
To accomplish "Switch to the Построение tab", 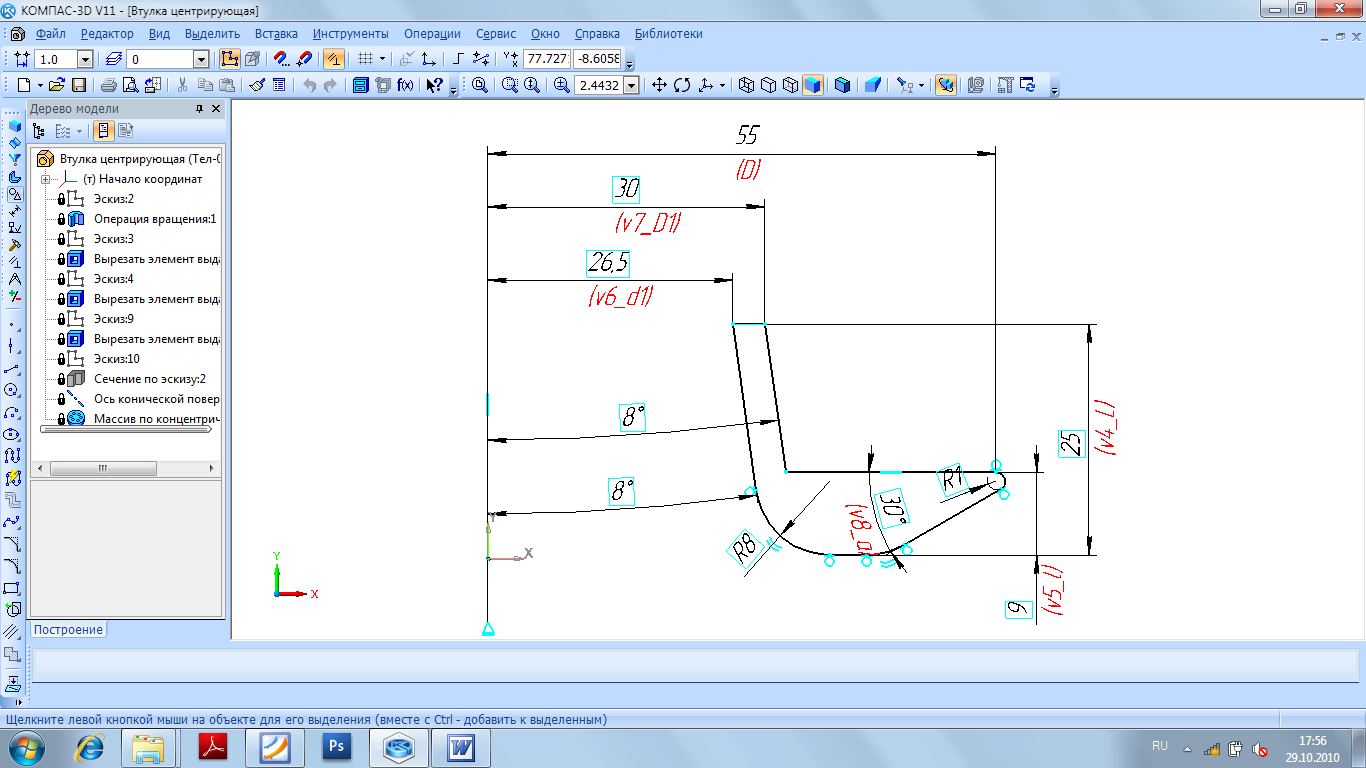I will (x=69, y=629).
